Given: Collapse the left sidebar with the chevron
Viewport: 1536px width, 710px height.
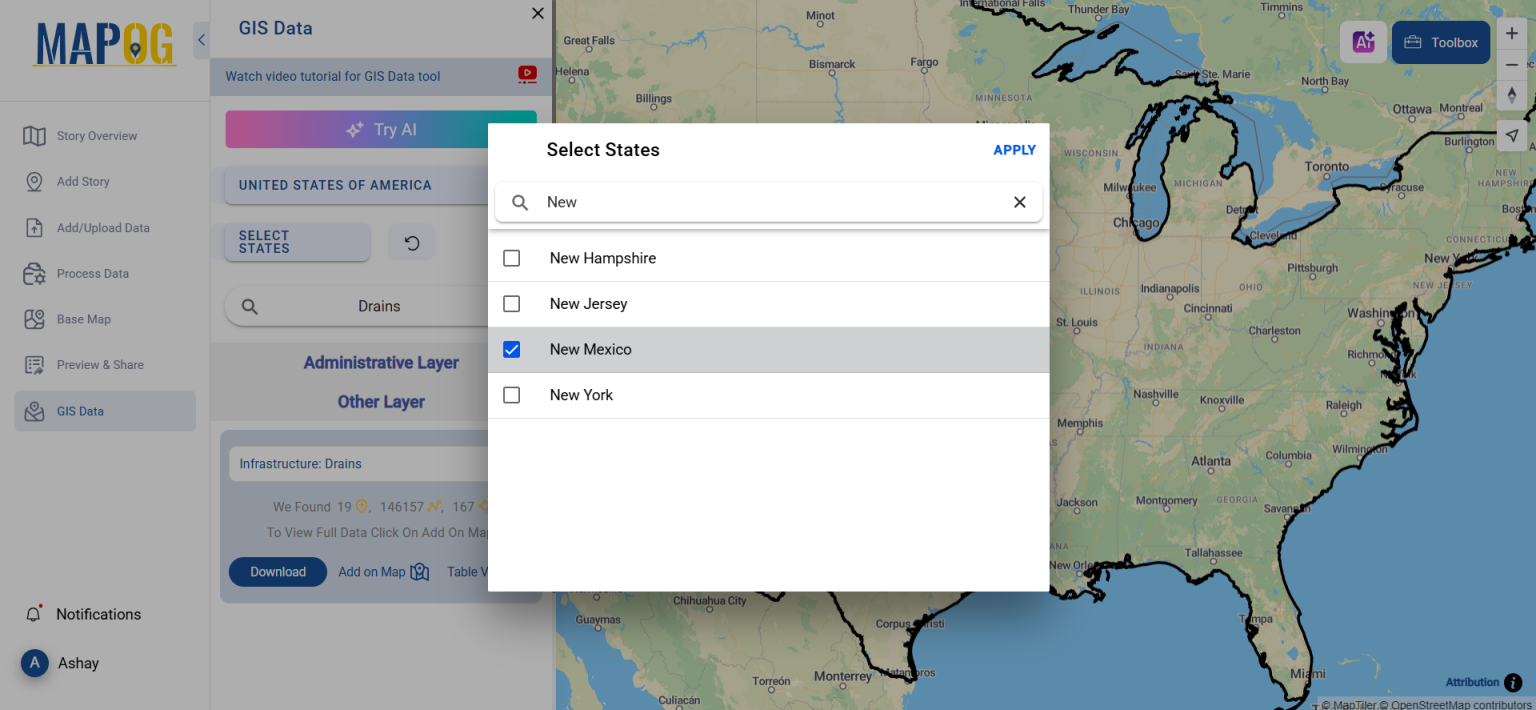Looking at the screenshot, I should (201, 40).
